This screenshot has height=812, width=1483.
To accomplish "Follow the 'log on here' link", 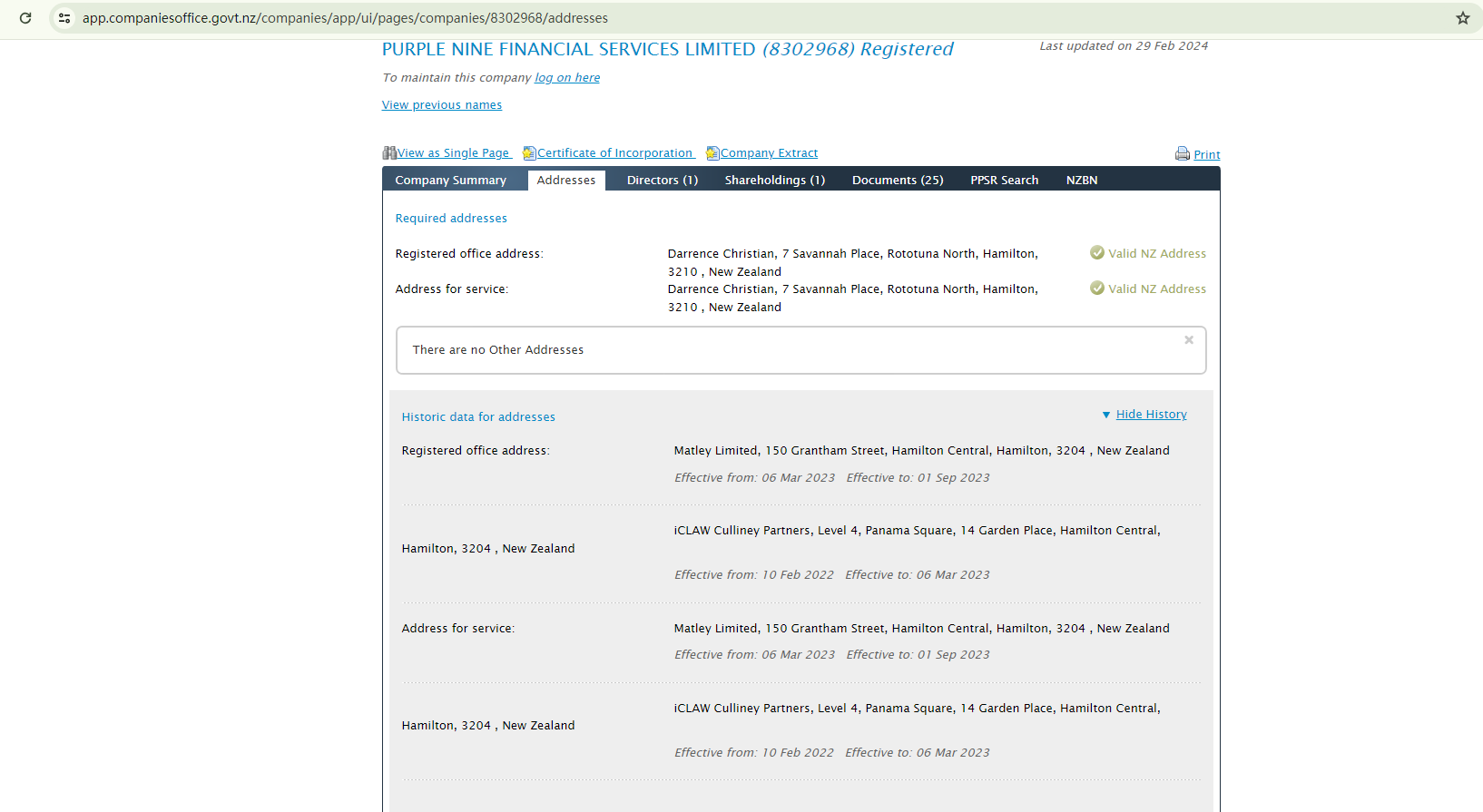I will [567, 78].
